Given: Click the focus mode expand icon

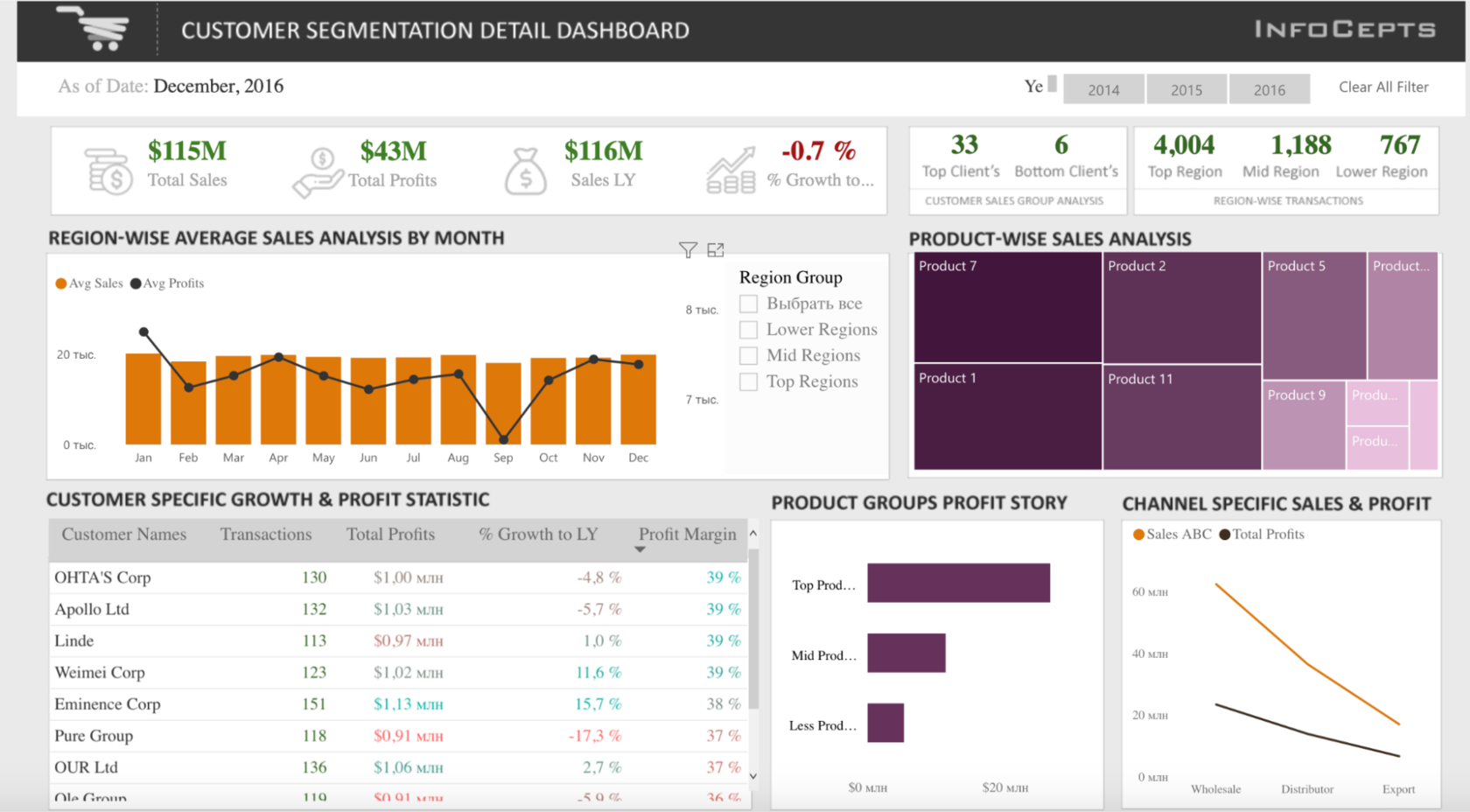Looking at the screenshot, I should click(x=716, y=250).
